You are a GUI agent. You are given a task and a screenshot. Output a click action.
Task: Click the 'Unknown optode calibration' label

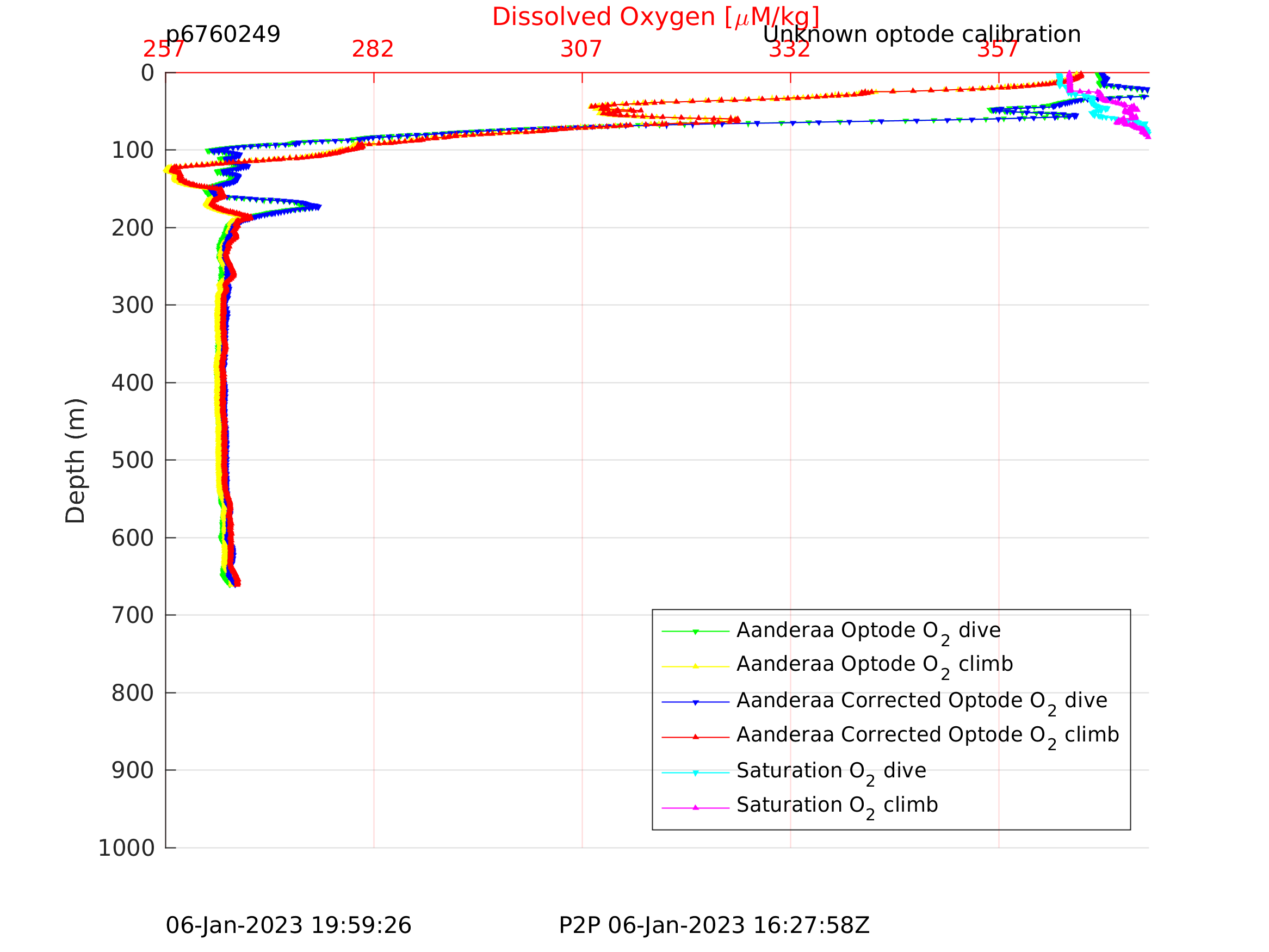[921, 34]
